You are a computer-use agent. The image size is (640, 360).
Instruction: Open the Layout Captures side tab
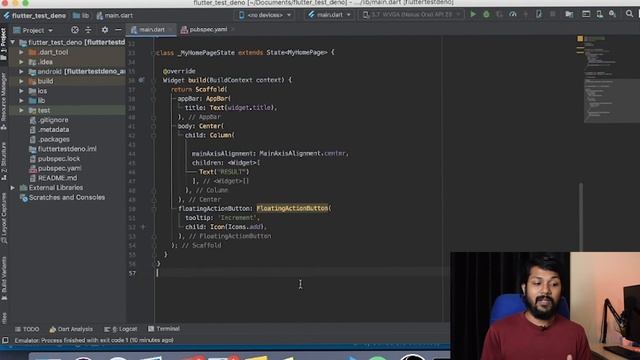[4, 219]
